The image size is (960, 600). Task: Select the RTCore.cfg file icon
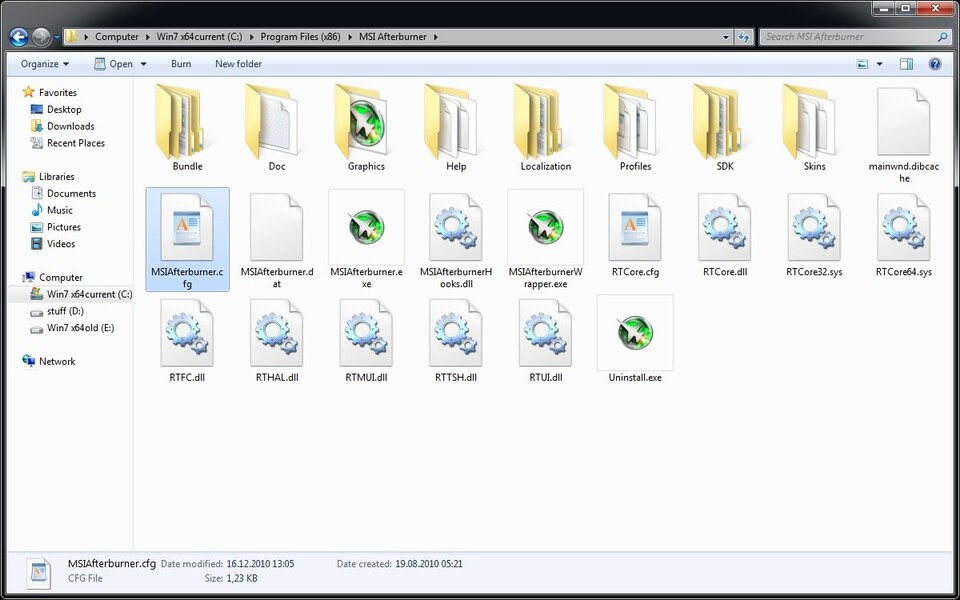point(635,227)
